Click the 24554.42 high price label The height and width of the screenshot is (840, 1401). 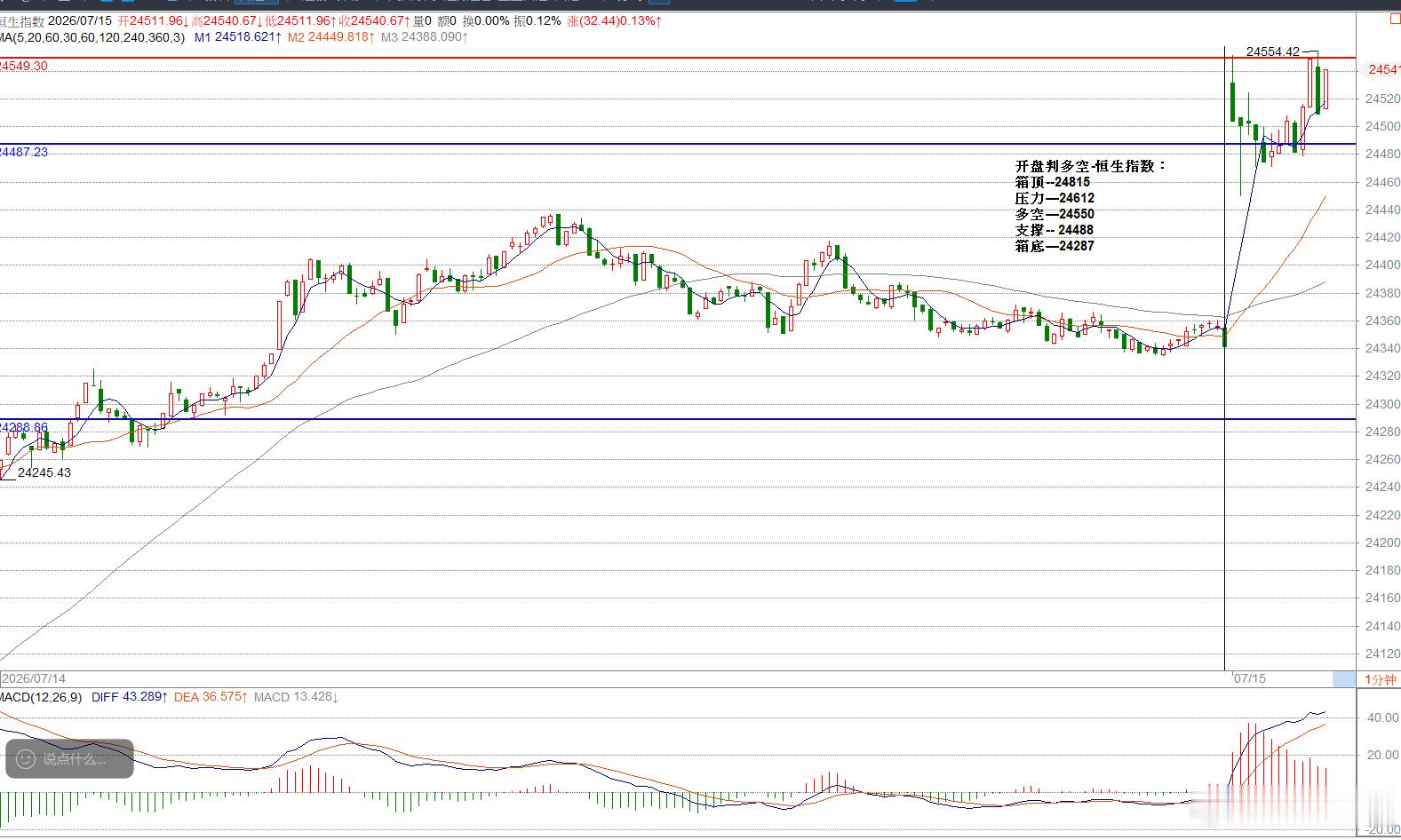(x=1272, y=52)
